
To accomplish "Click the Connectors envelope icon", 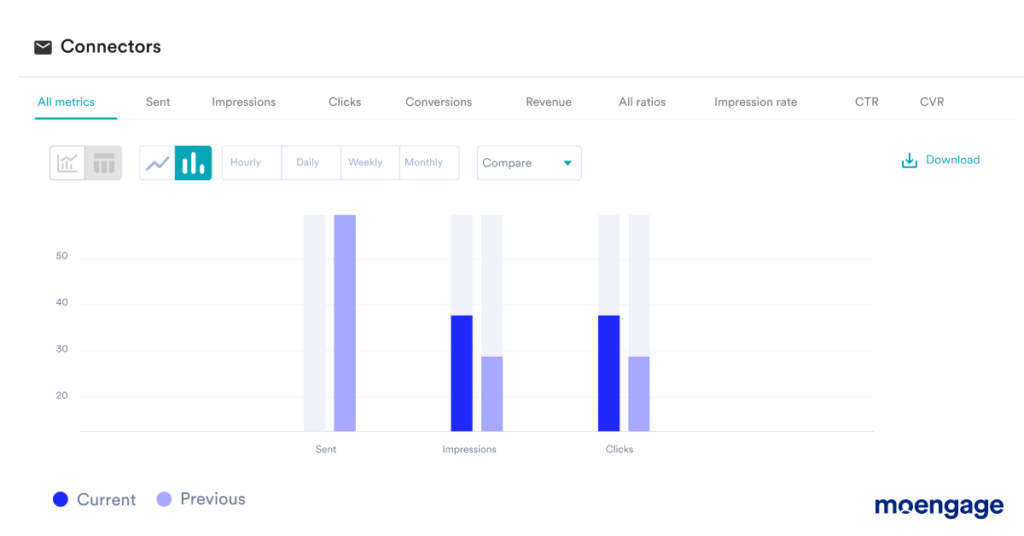I will [x=43, y=47].
